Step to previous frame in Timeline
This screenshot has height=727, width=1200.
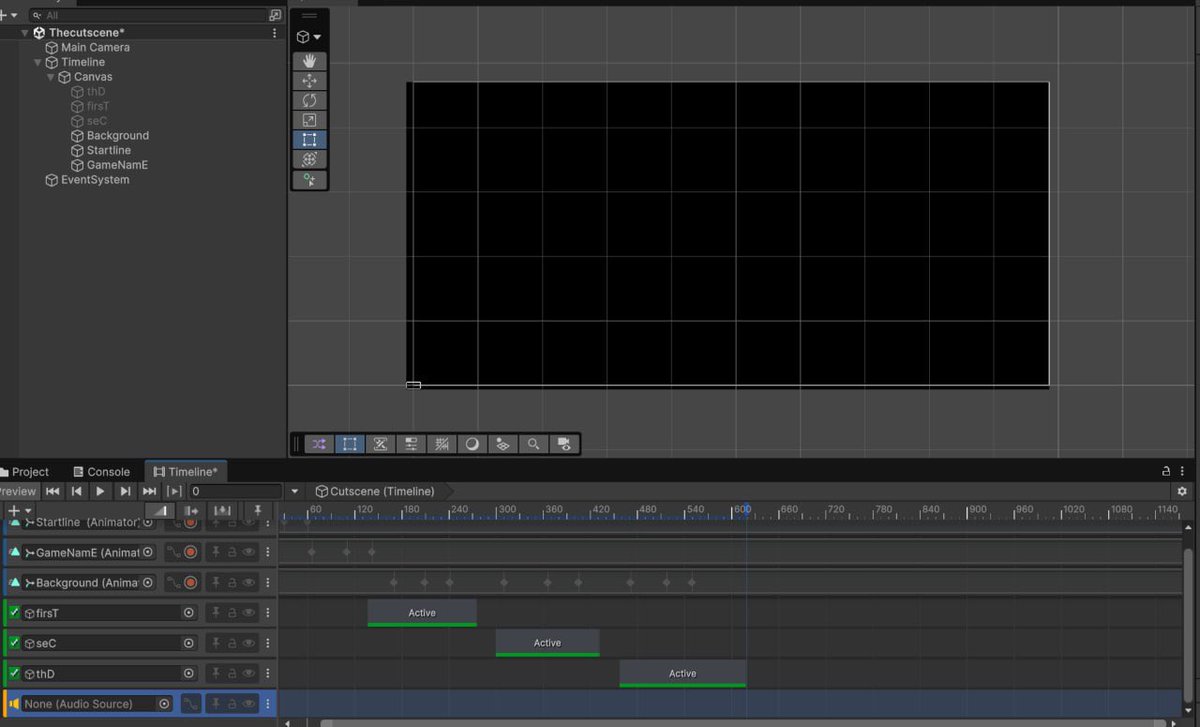[x=76, y=491]
